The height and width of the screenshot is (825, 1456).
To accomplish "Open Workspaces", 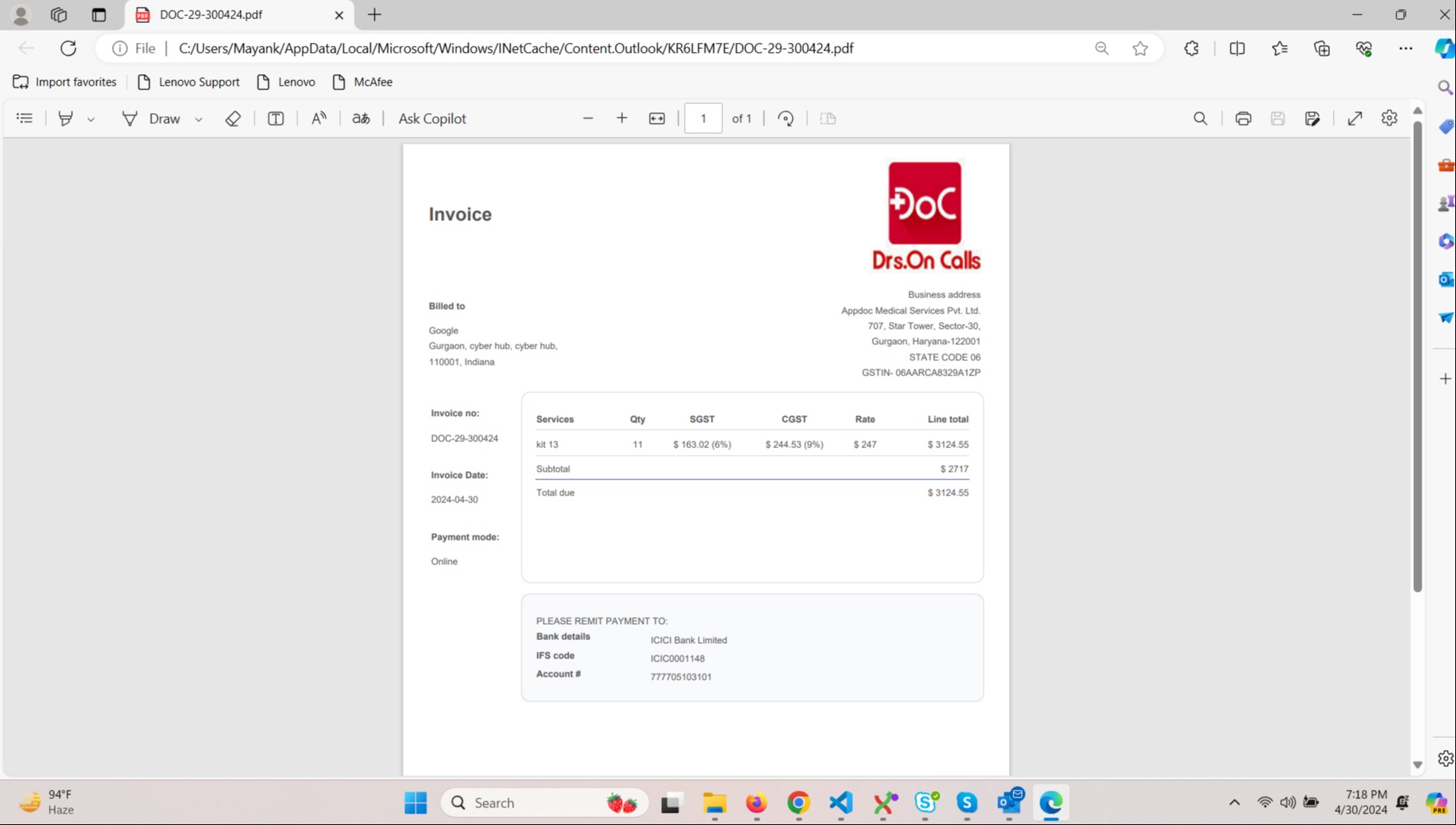I will click(59, 15).
